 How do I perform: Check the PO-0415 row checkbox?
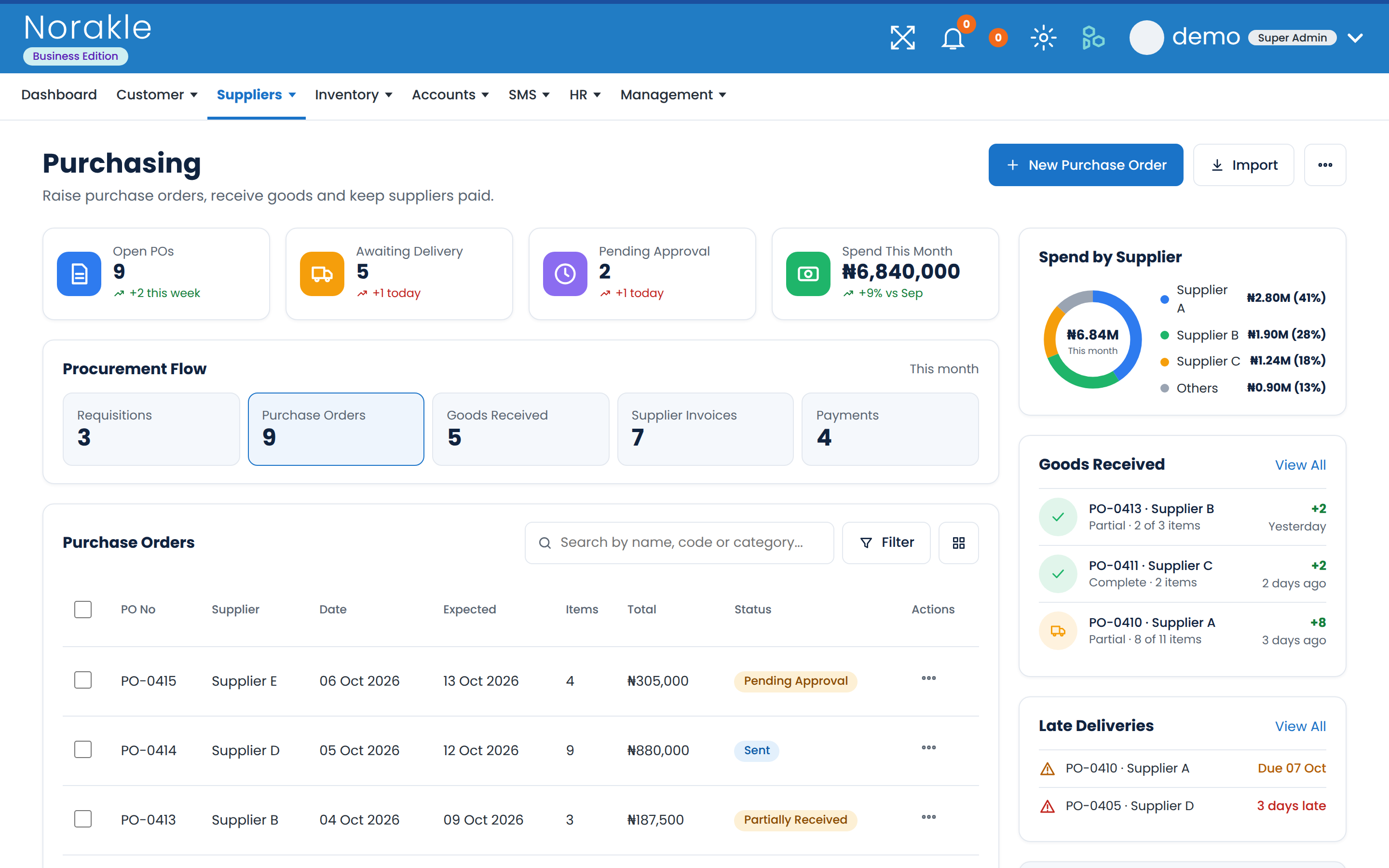click(82, 680)
